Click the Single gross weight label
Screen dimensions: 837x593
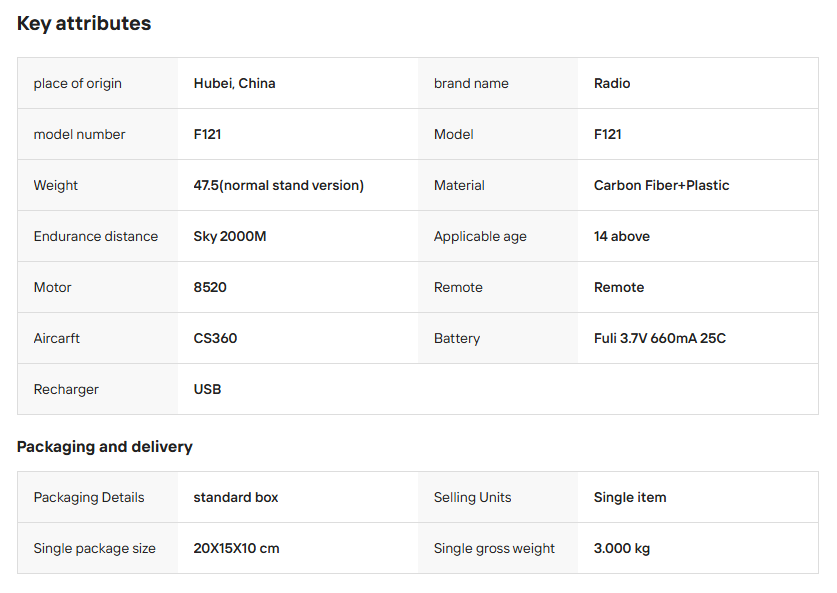point(494,548)
